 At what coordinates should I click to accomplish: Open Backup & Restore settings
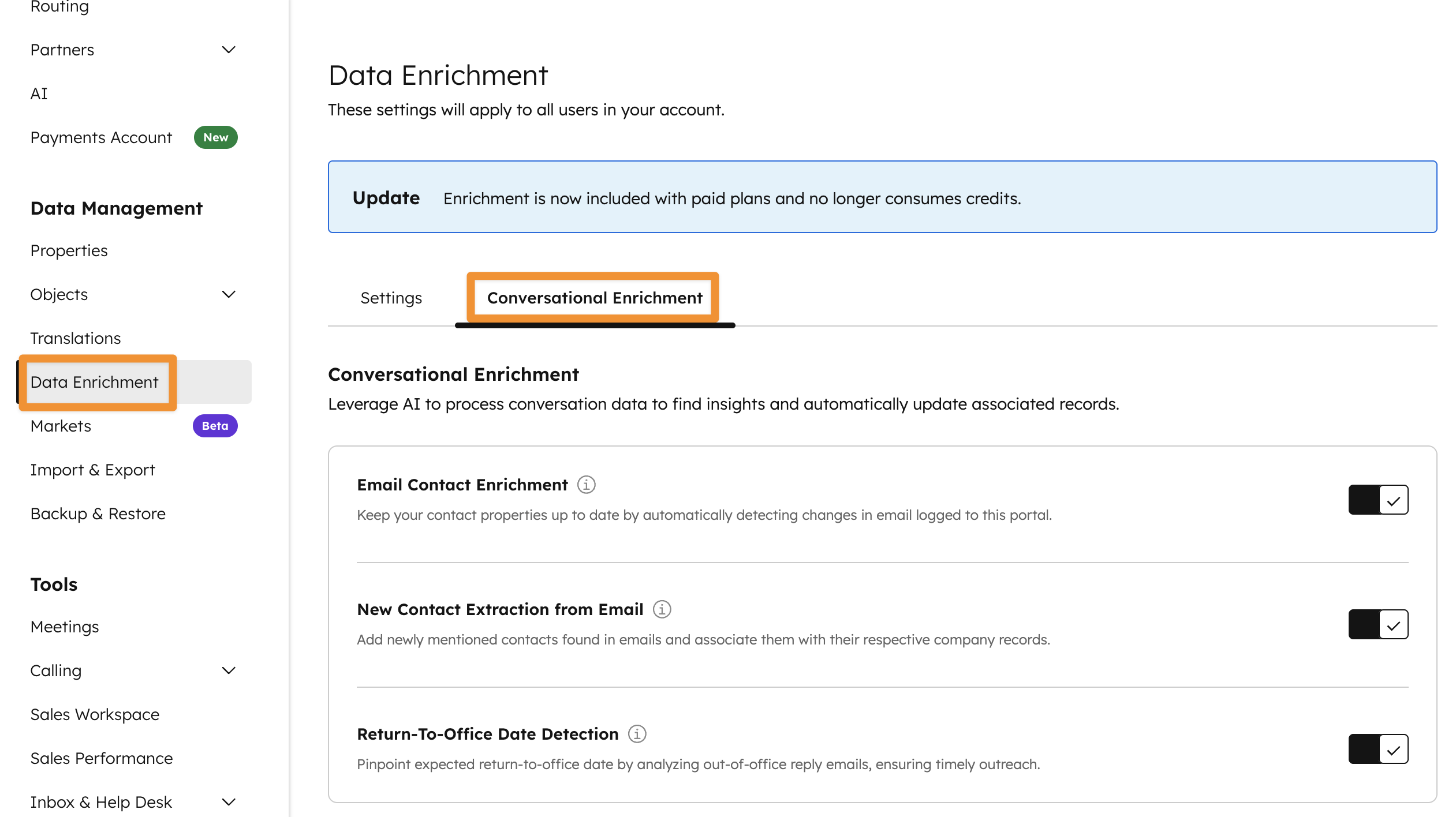pos(98,514)
